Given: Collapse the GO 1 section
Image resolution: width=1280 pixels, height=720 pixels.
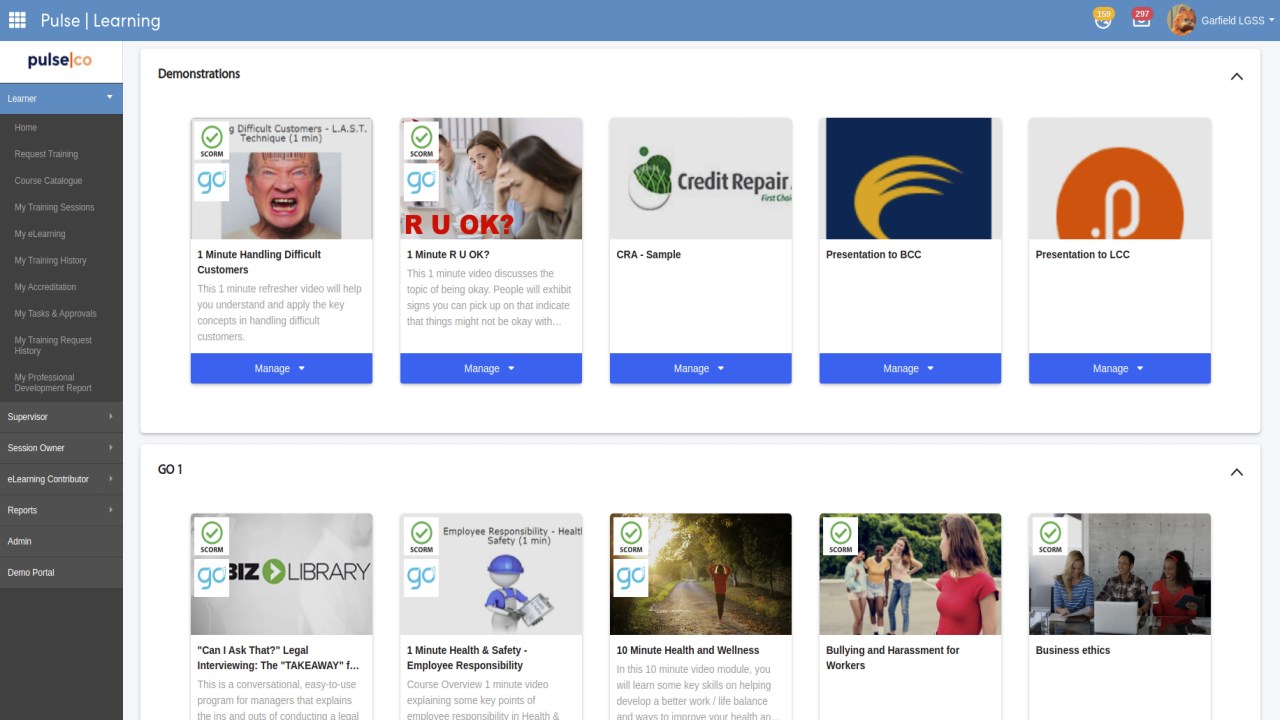Looking at the screenshot, I should click(x=1237, y=472).
